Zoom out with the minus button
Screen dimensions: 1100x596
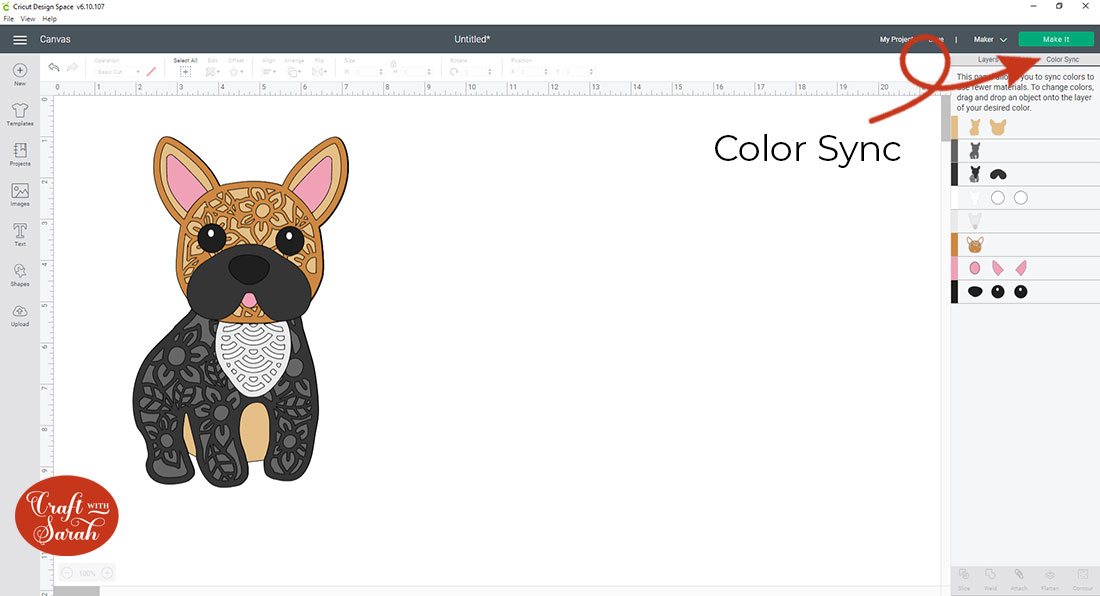point(67,573)
